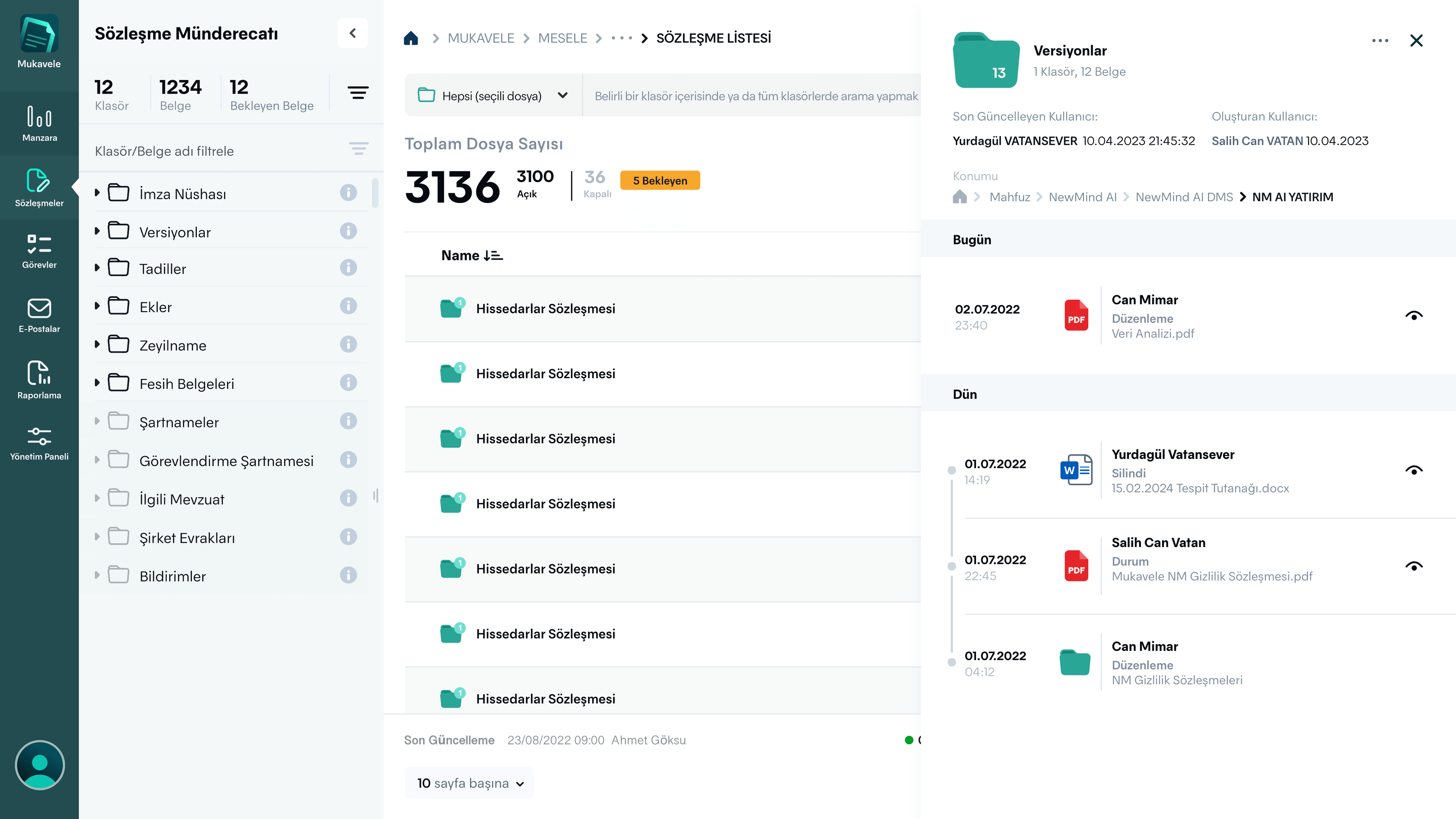The height and width of the screenshot is (819, 1456).
Task: Click info icon next to Tadiller
Action: tap(348, 267)
